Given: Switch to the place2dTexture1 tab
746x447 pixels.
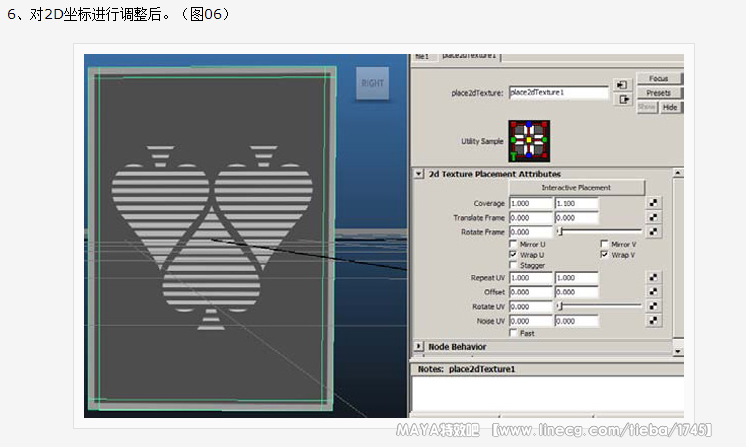Looking at the screenshot, I should point(470,57).
